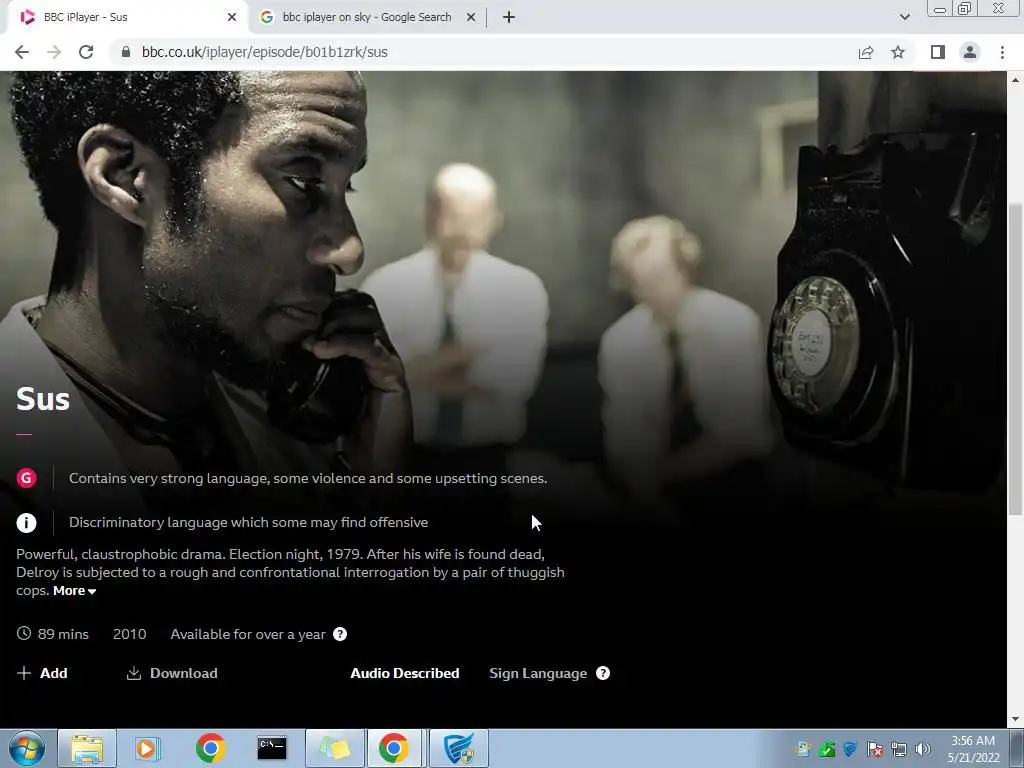This screenshot has height=768, width=1024.
Task: Click the availability help question mark
Action: [x=340, y=634]
